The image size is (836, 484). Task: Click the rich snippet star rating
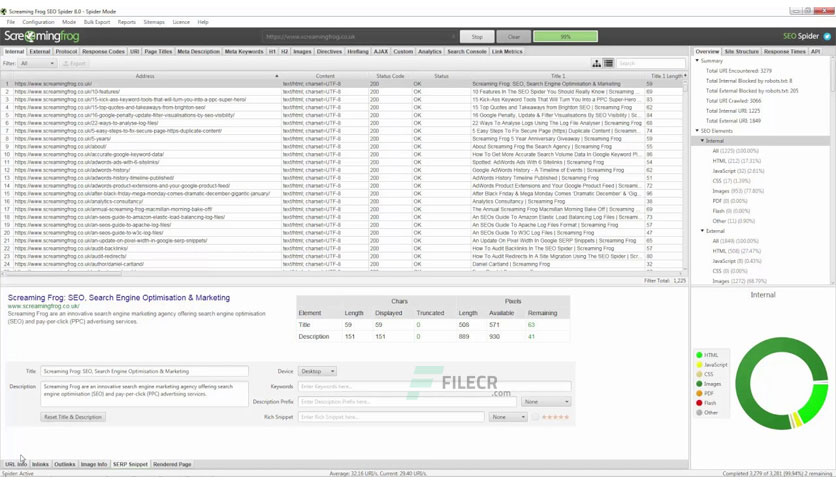coord(555,417)
